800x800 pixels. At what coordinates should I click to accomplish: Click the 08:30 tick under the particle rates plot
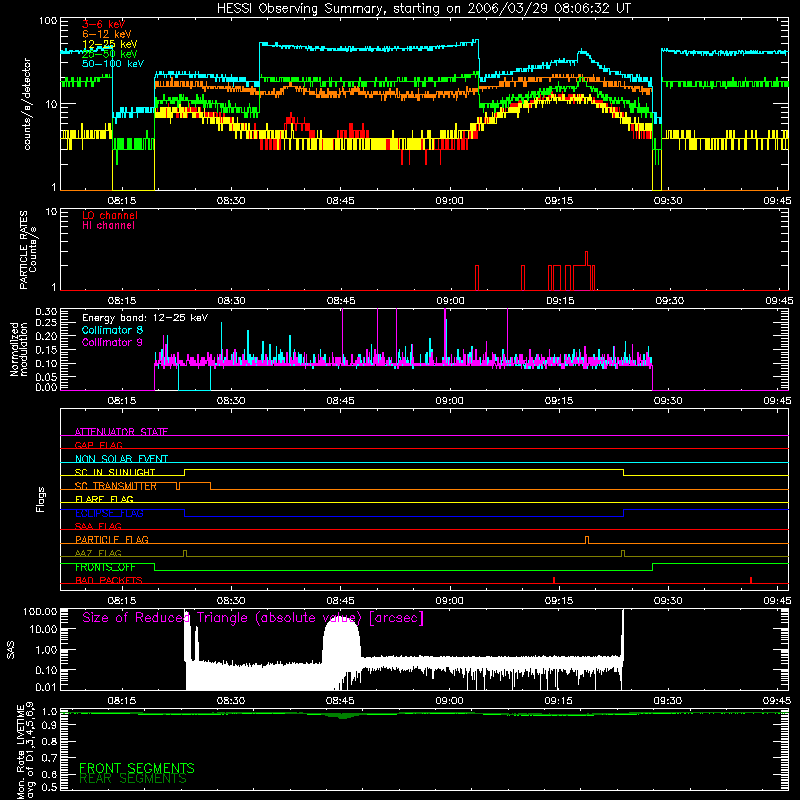tap(231, 301)
